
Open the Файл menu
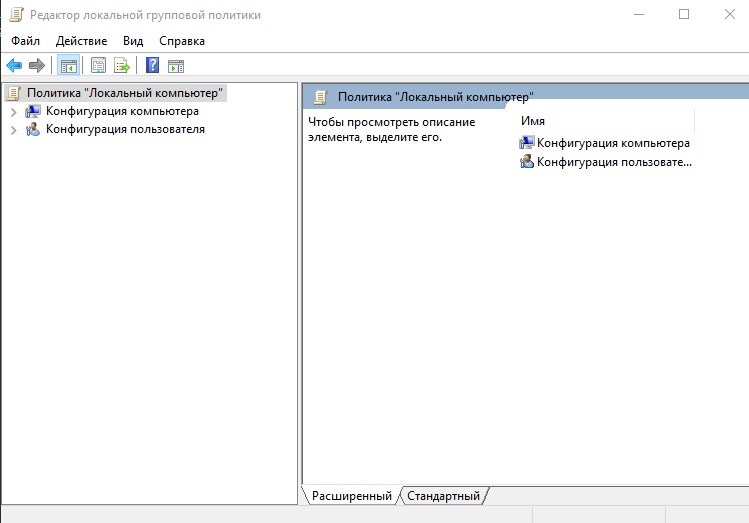(25, 41)
